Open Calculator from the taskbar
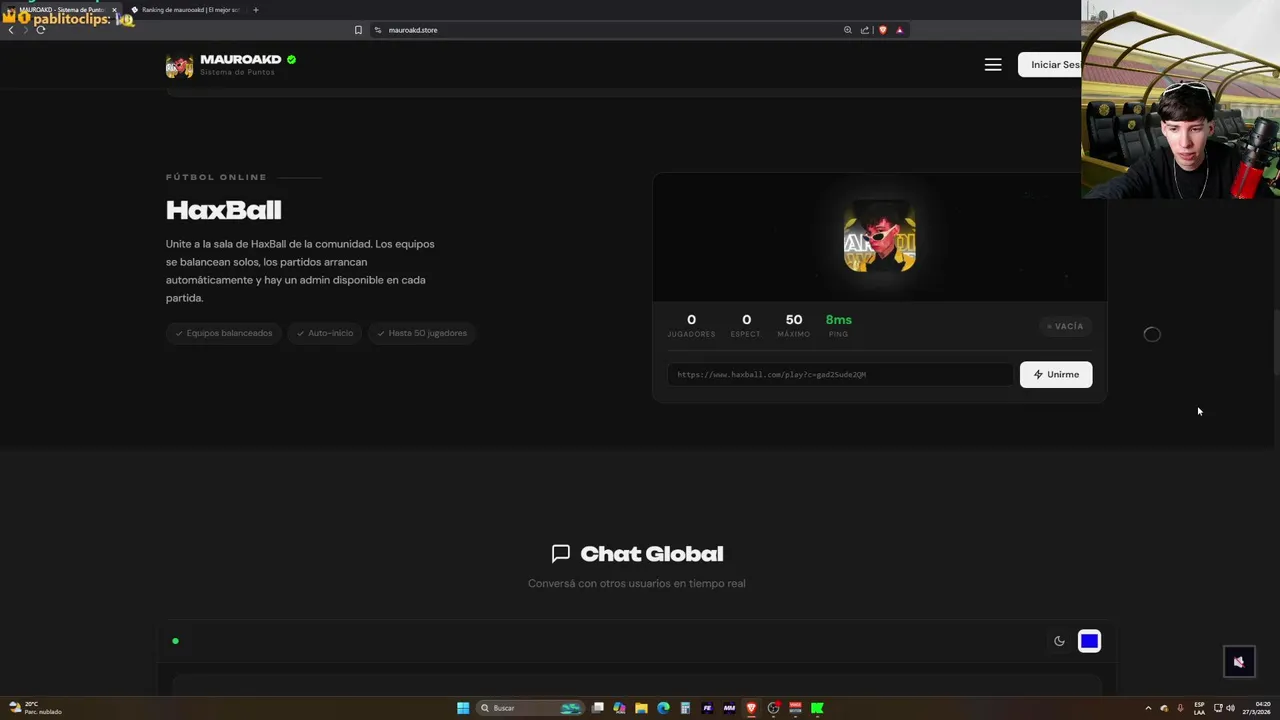Viewport: 1280px width, 720px height. coord(685,708)
